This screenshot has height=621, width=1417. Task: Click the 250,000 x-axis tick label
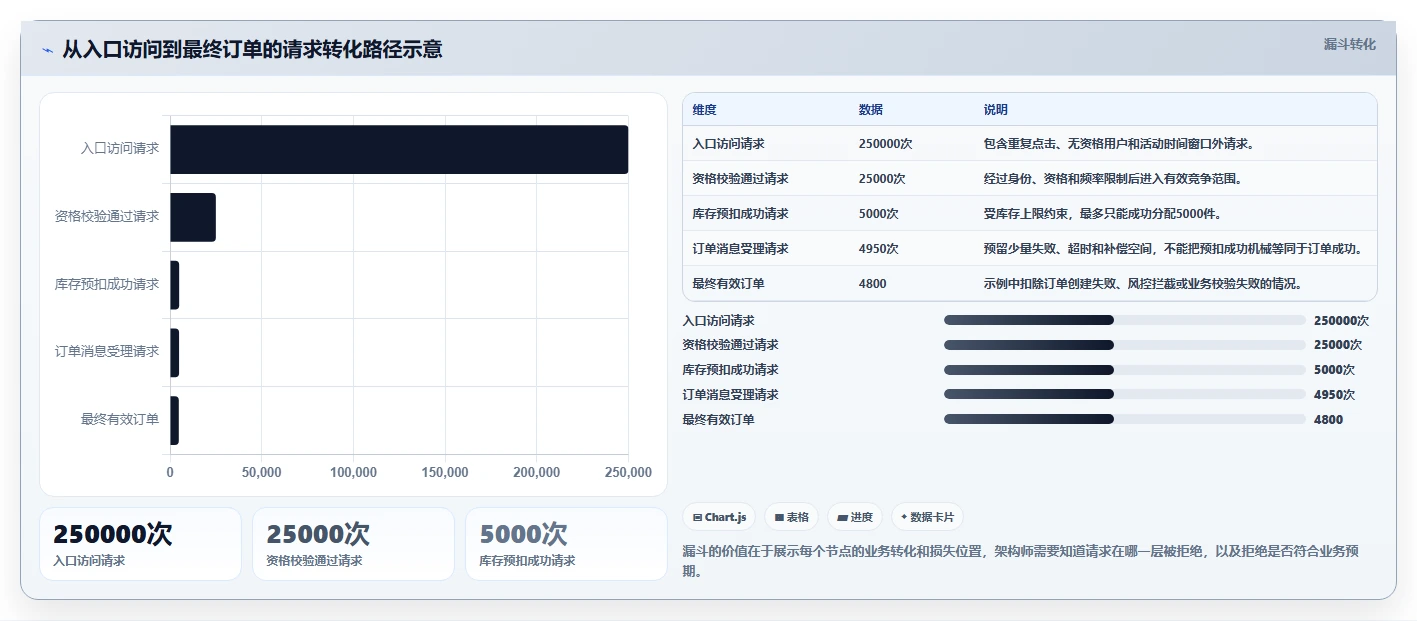click(x=628, y=472)
